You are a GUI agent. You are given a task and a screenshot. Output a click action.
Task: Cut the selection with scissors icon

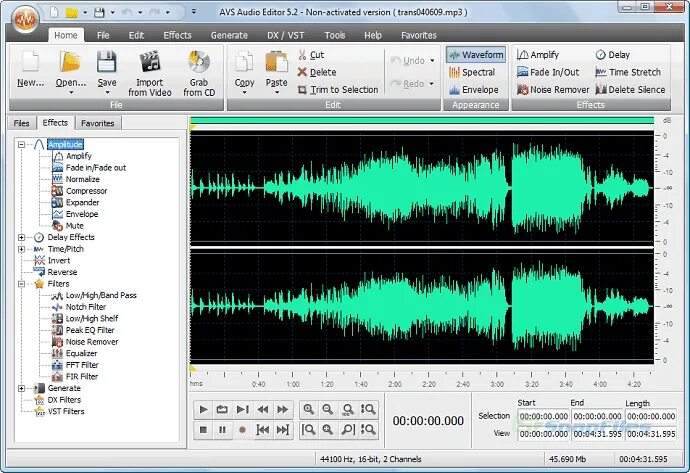(x=302, y=55)
